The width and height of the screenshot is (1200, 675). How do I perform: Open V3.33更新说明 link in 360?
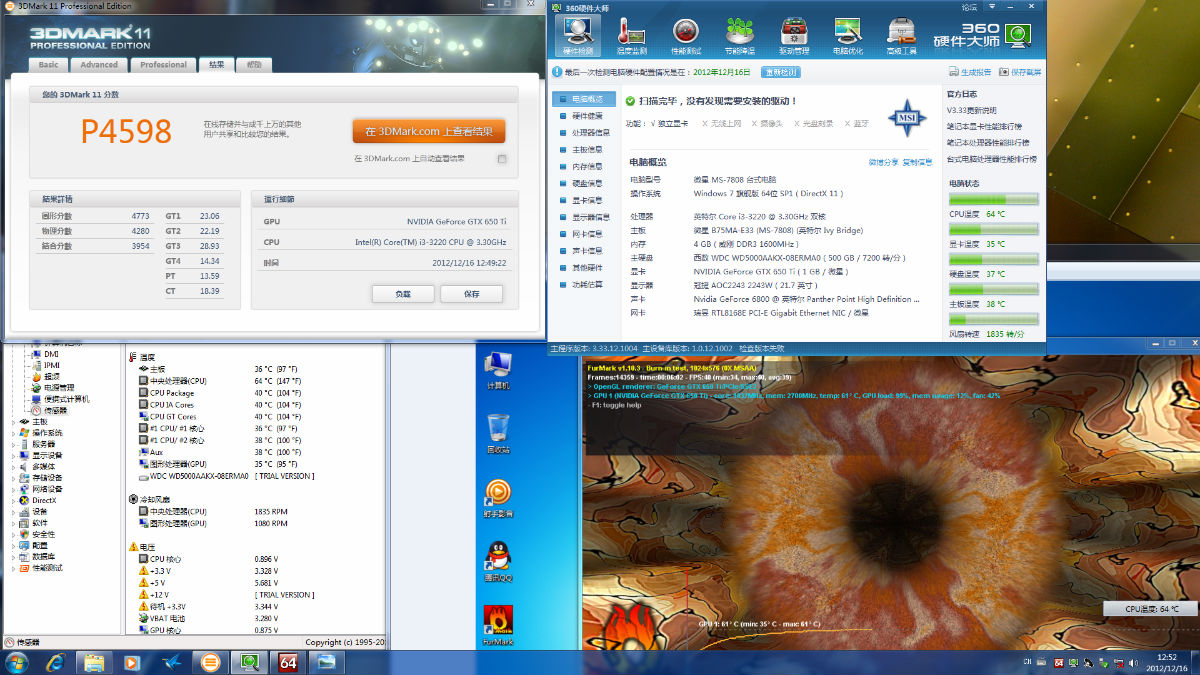click(x=973, y=110)
